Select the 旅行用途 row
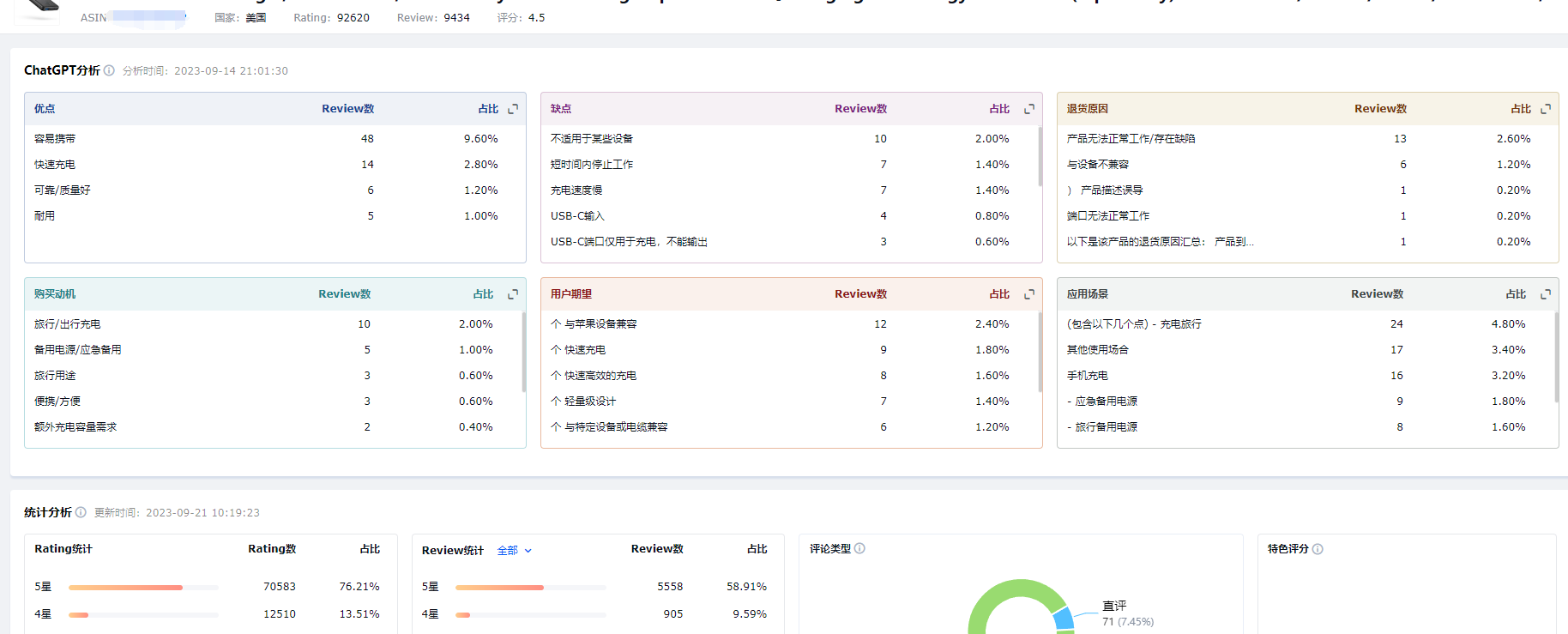 (273, 376)
